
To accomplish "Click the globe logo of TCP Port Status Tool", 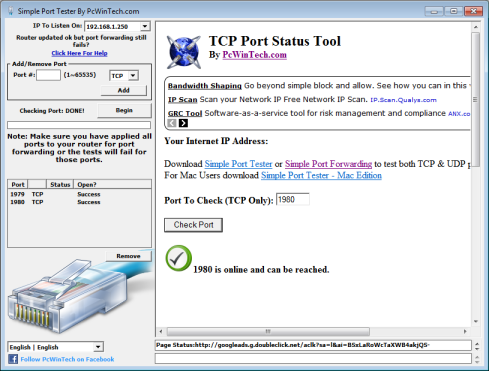I will coord(184,53).
